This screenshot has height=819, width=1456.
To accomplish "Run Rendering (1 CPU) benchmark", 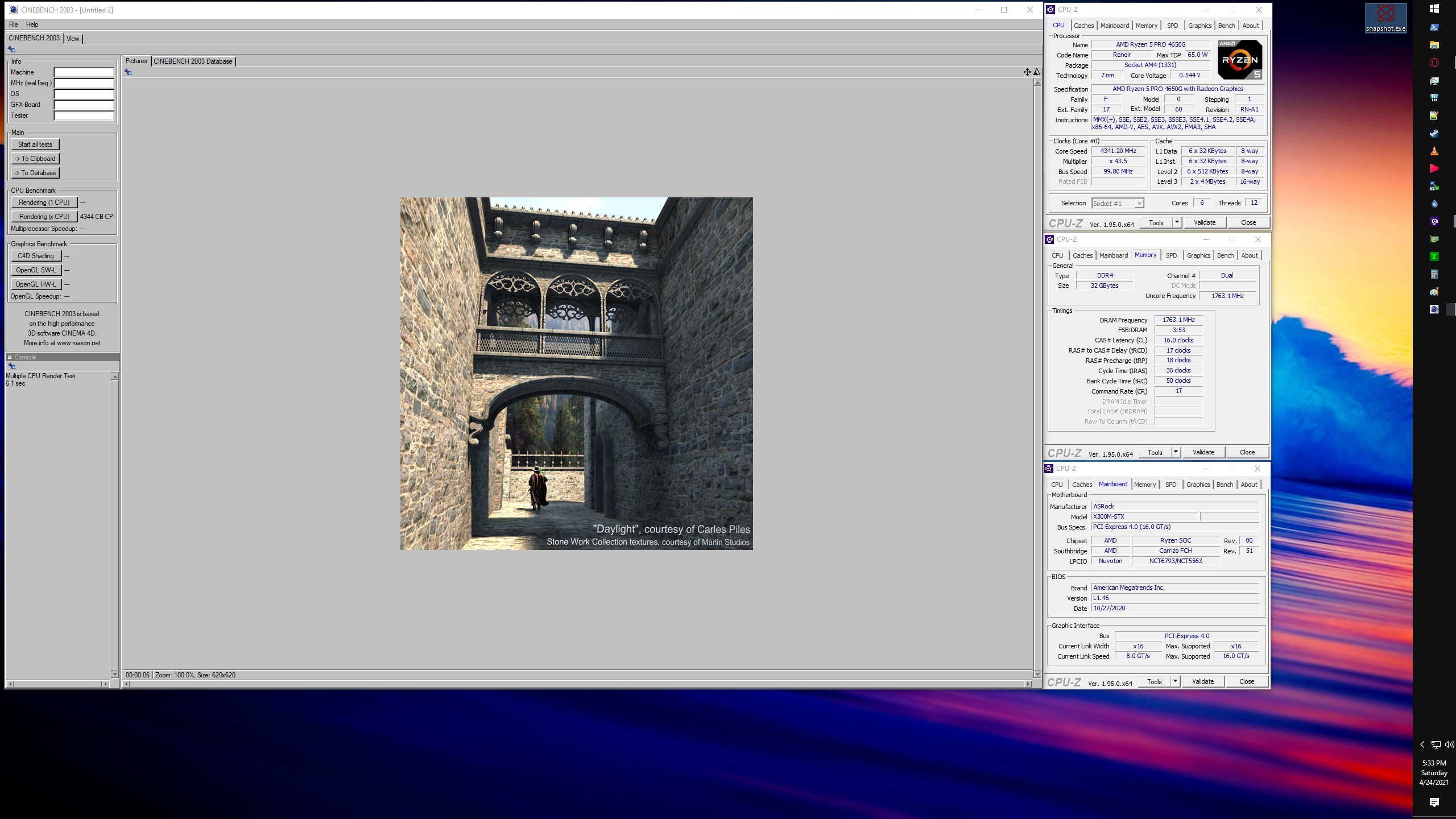I will click(x=44, y=202).
